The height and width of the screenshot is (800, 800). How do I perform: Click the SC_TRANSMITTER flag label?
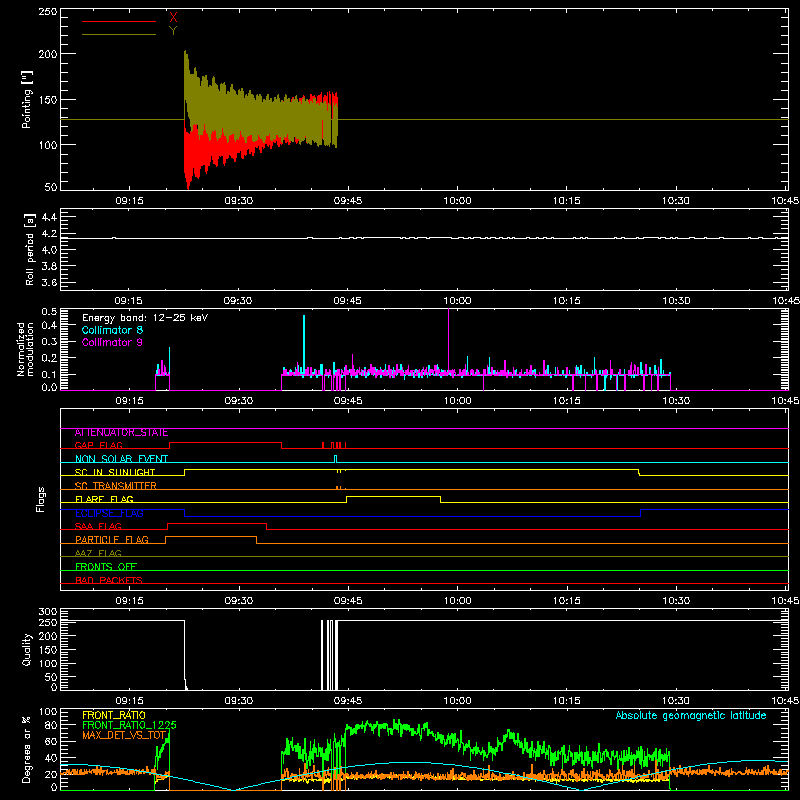116,486
